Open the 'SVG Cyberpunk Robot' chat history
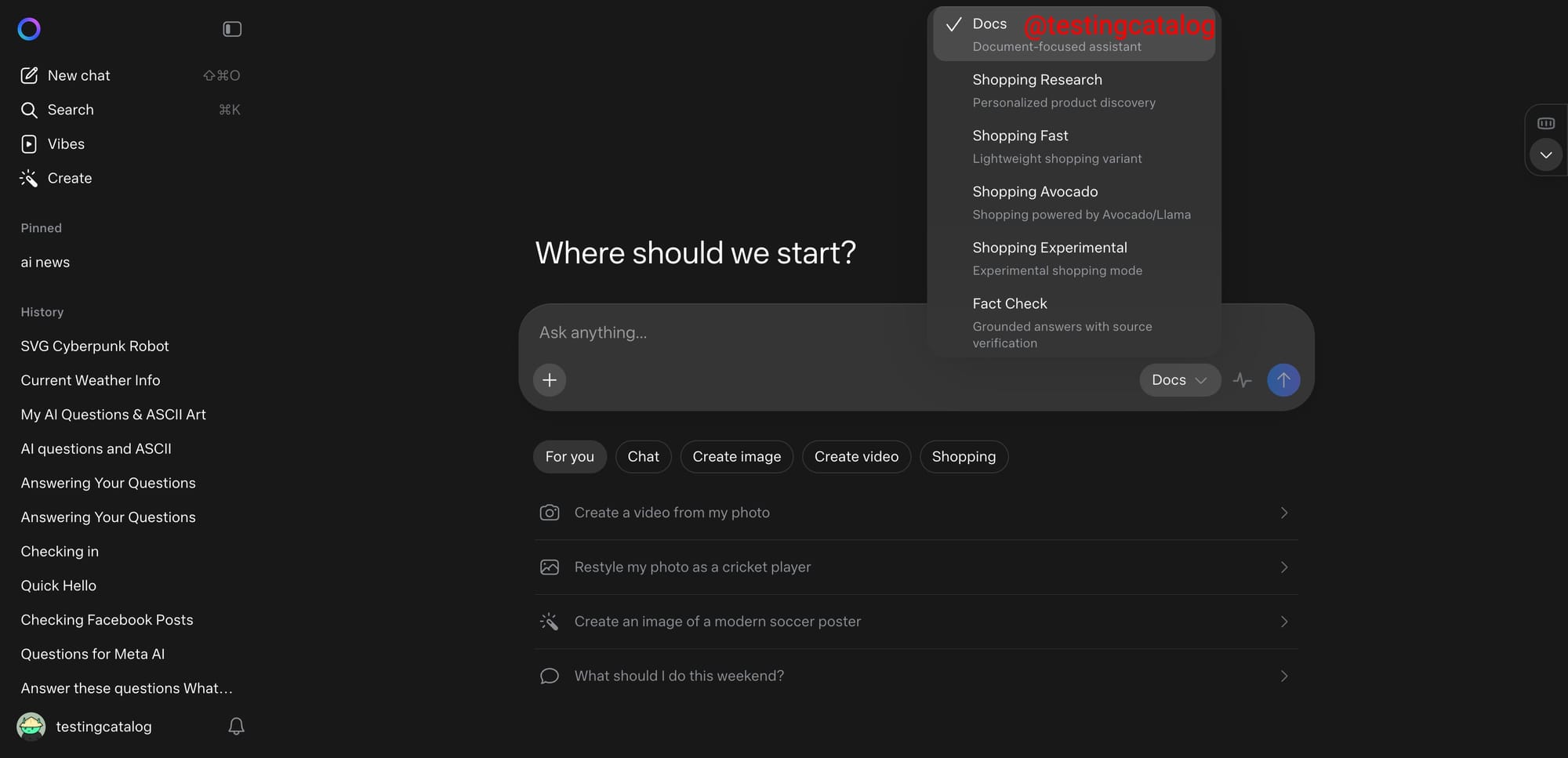 95,346
